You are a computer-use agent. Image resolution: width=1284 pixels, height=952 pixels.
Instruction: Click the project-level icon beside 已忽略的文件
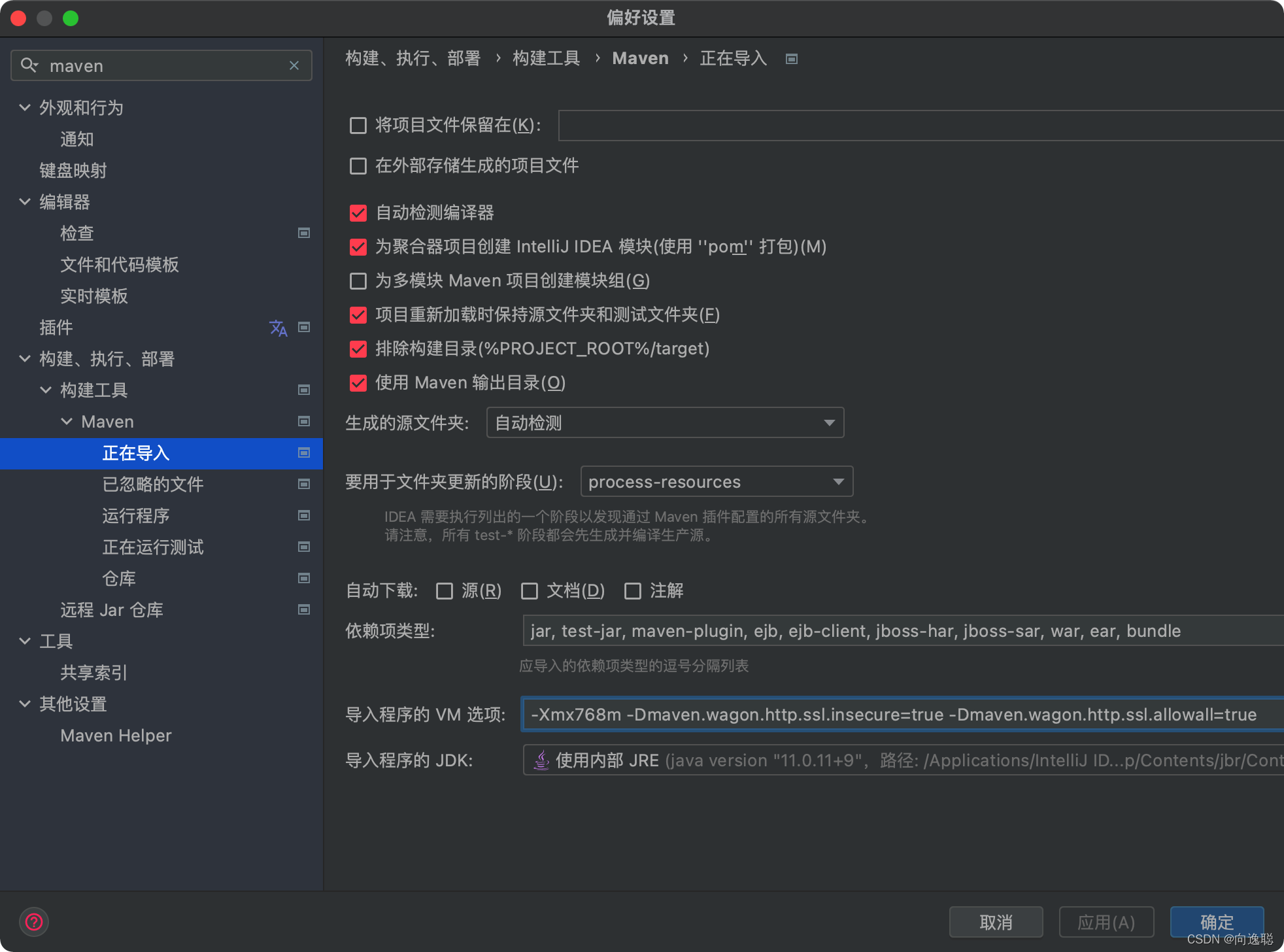click(x=304, y=484)
